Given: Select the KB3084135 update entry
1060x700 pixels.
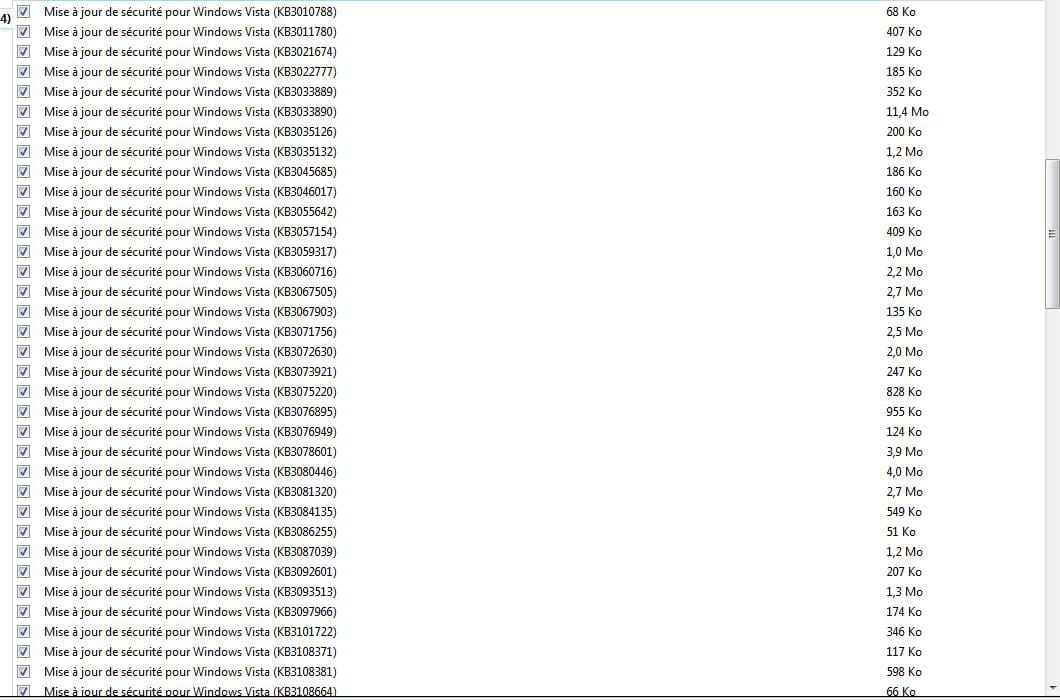Looking at the screenshot, I should pyautogui.click(x=190, y=511).
